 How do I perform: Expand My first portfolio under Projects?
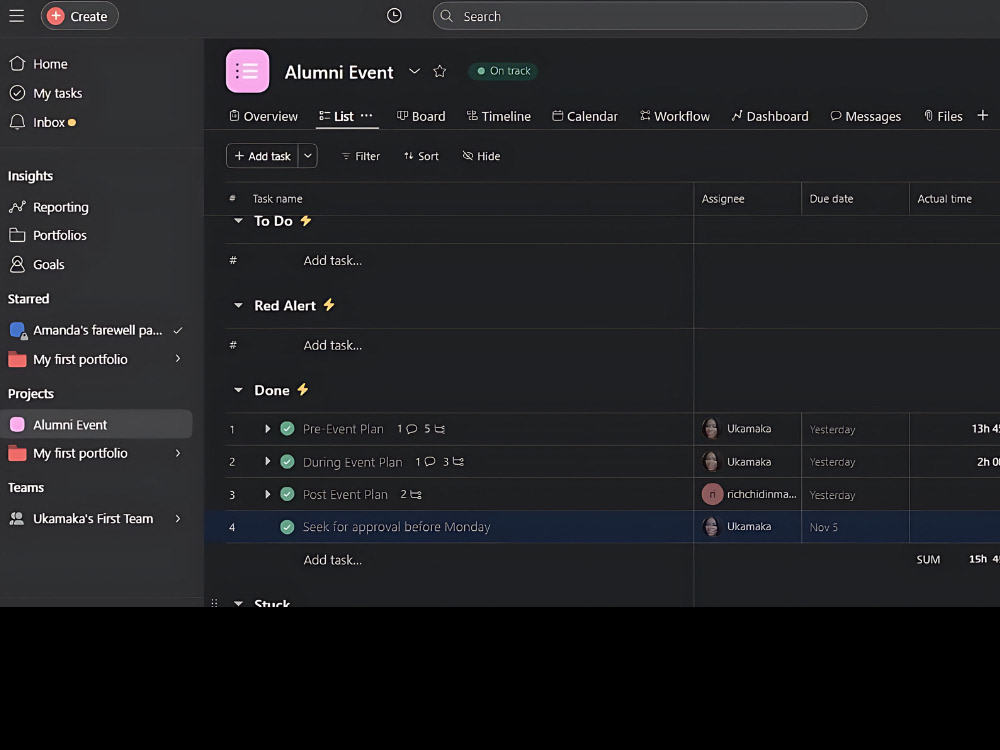pos(178,453)
